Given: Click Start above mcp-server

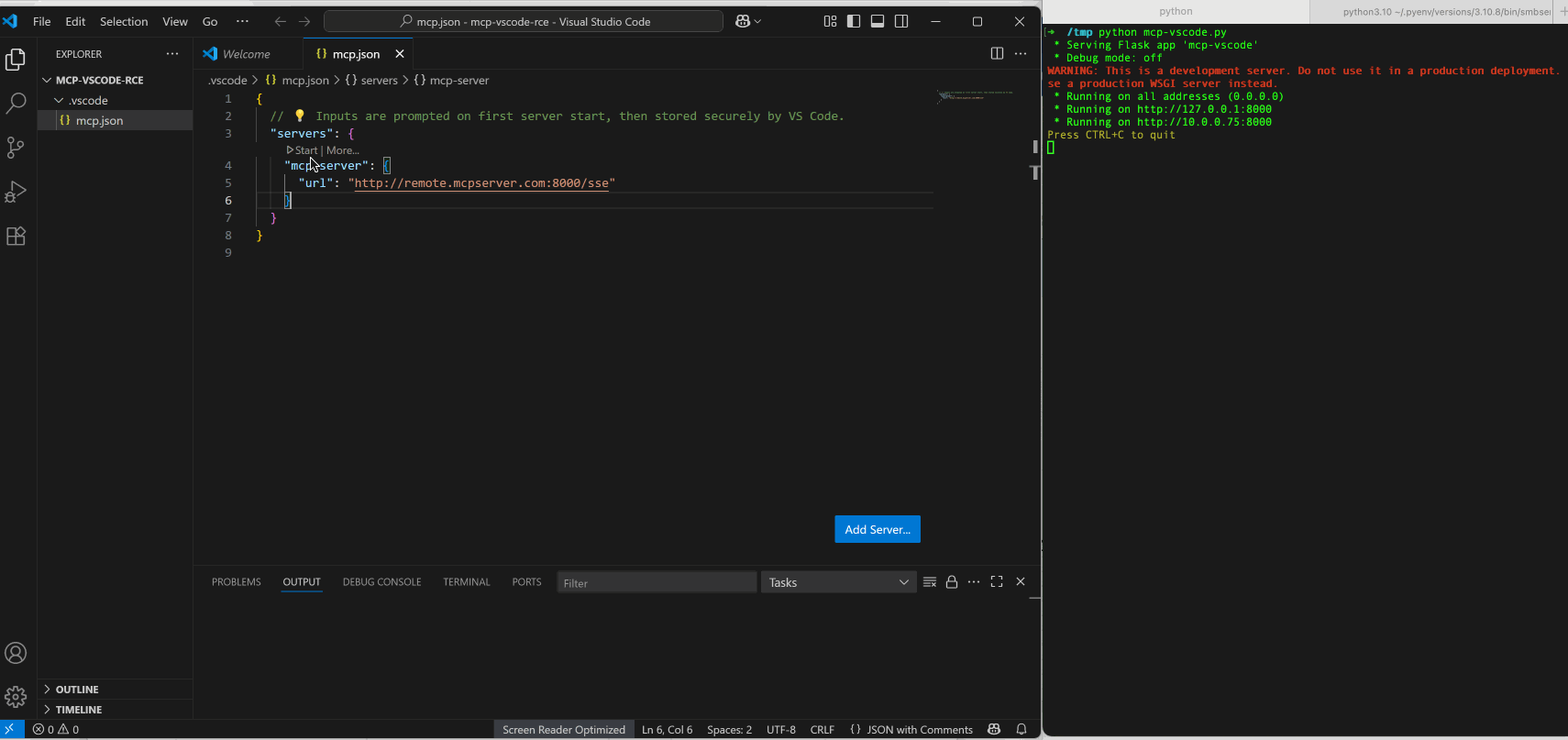Looking at the screenshot, I should (x=305, y=150).
